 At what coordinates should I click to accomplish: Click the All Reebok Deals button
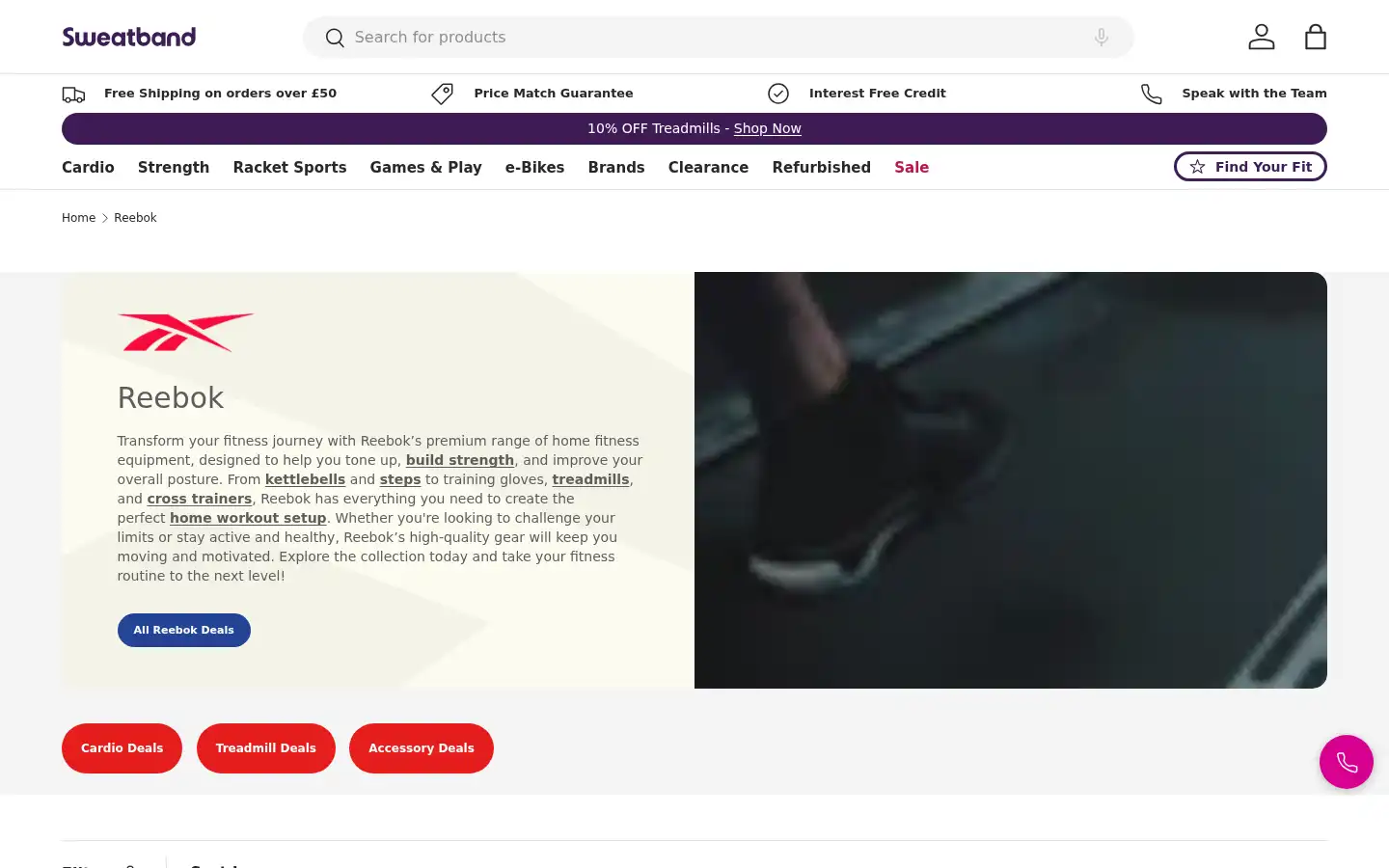[184, 630]
